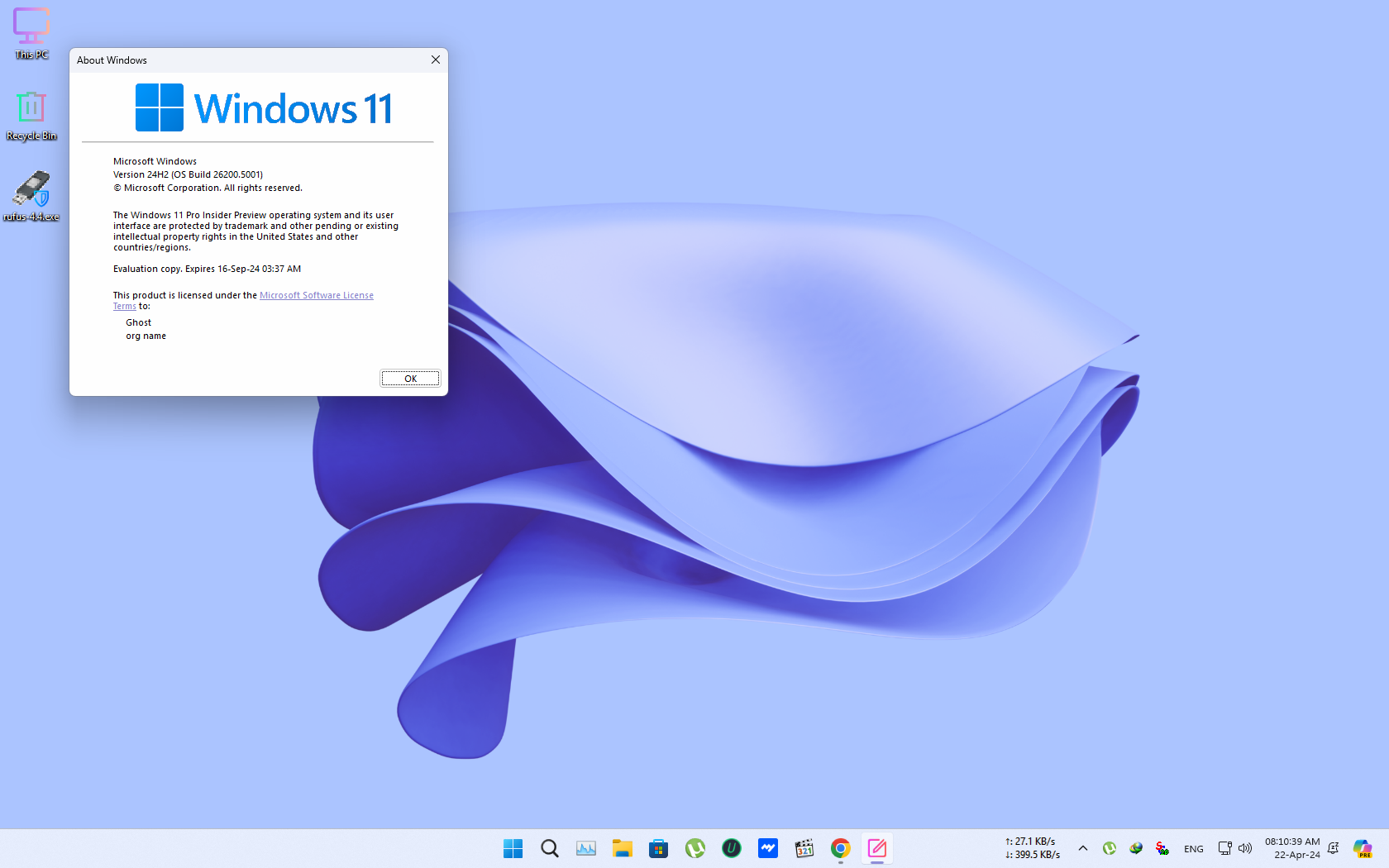The height and width of the screenshot is (868, 1389).
Task: Open uTorrent from the taskbar
Action: (695, 848)
